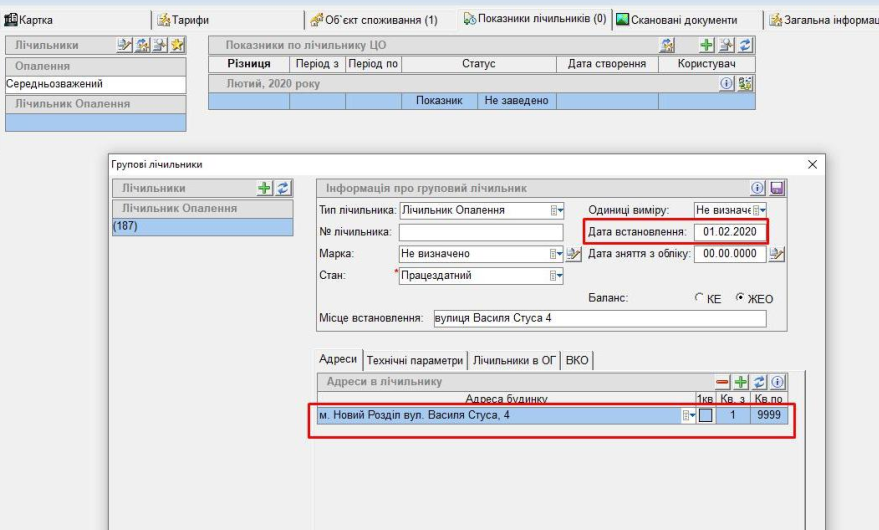Save the group meter information
The image size is (879, 530).
tap(777, 188)
